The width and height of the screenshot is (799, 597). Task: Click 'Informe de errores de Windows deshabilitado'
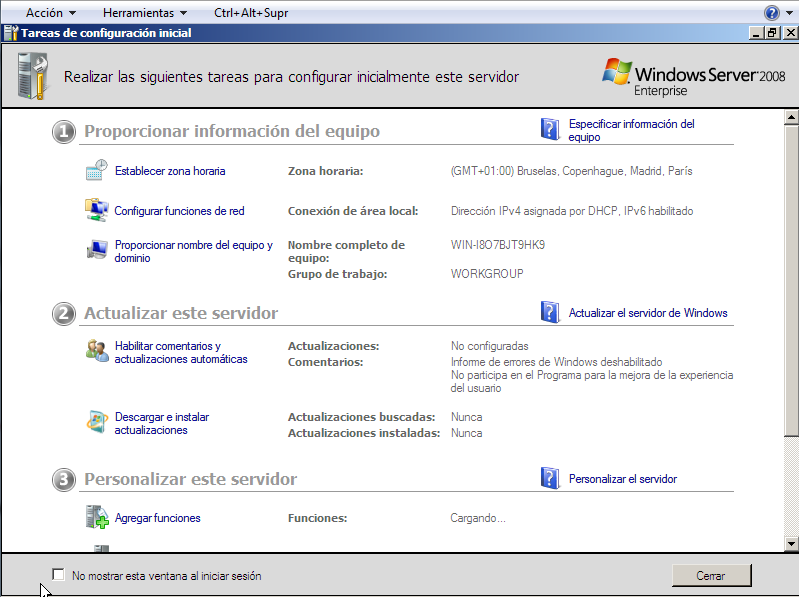[x=556, y=362]
